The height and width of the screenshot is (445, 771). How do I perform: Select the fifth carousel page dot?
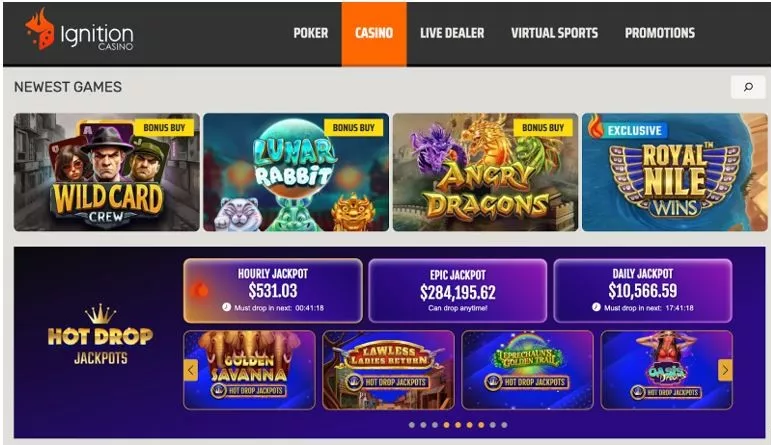coord(458,425)
